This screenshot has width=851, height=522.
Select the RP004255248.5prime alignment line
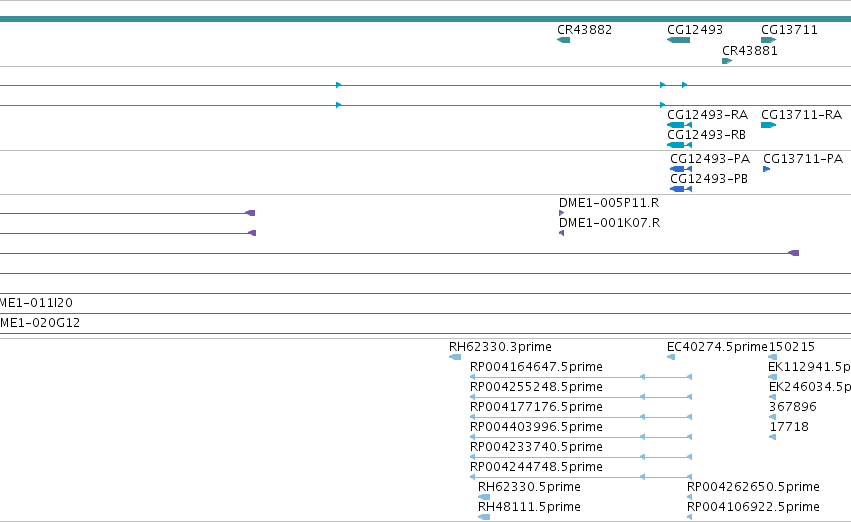(x=581, y=397)
